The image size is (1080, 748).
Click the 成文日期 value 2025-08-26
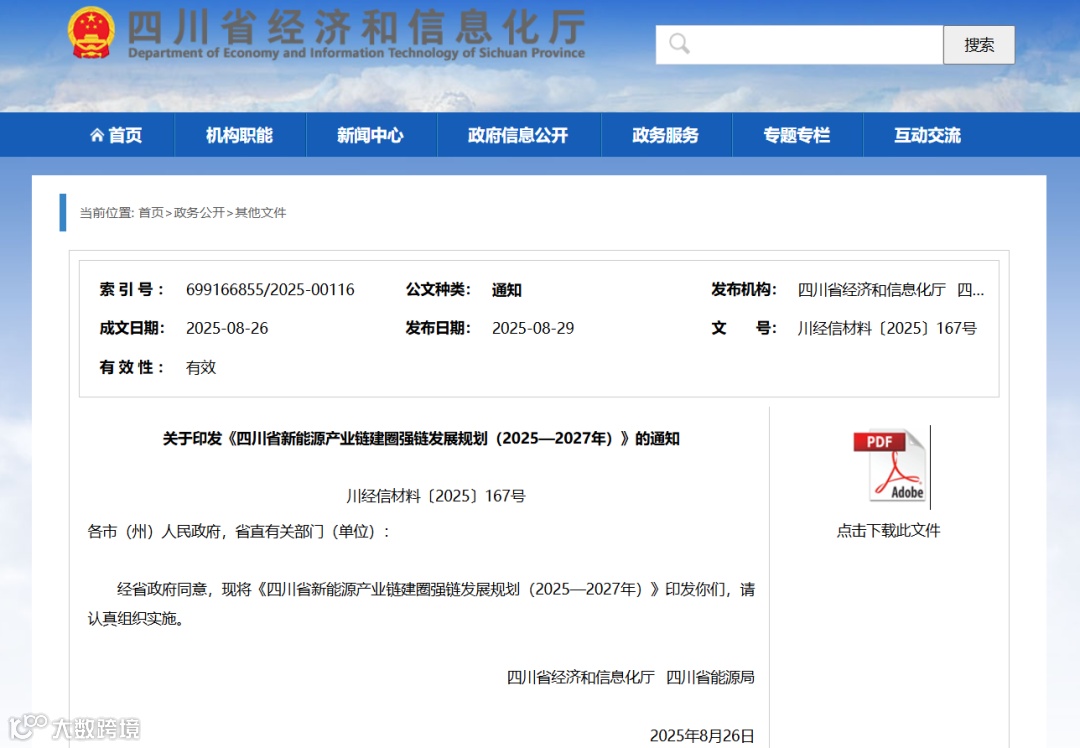[227, 329]
